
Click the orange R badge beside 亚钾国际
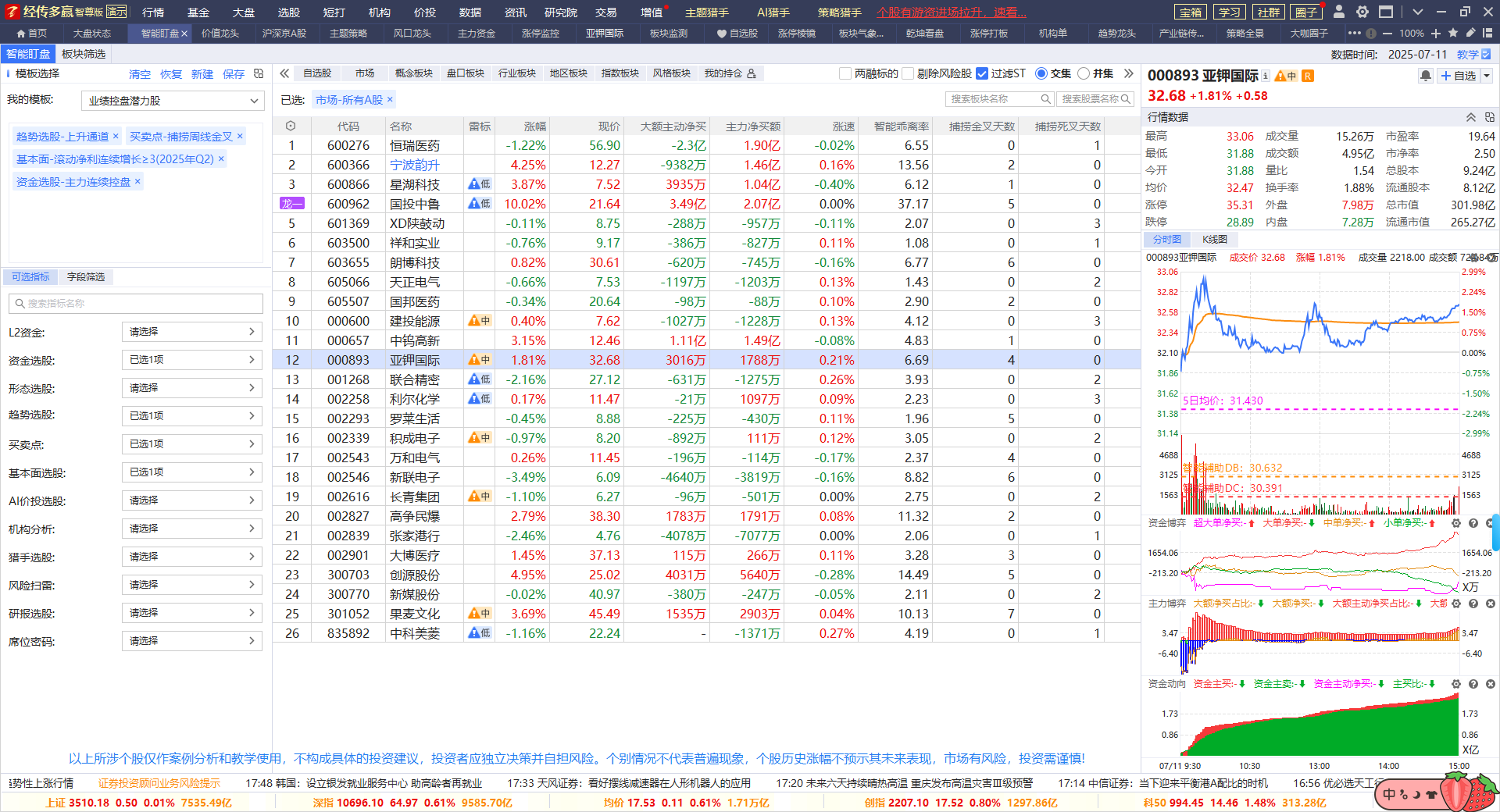1308,76
